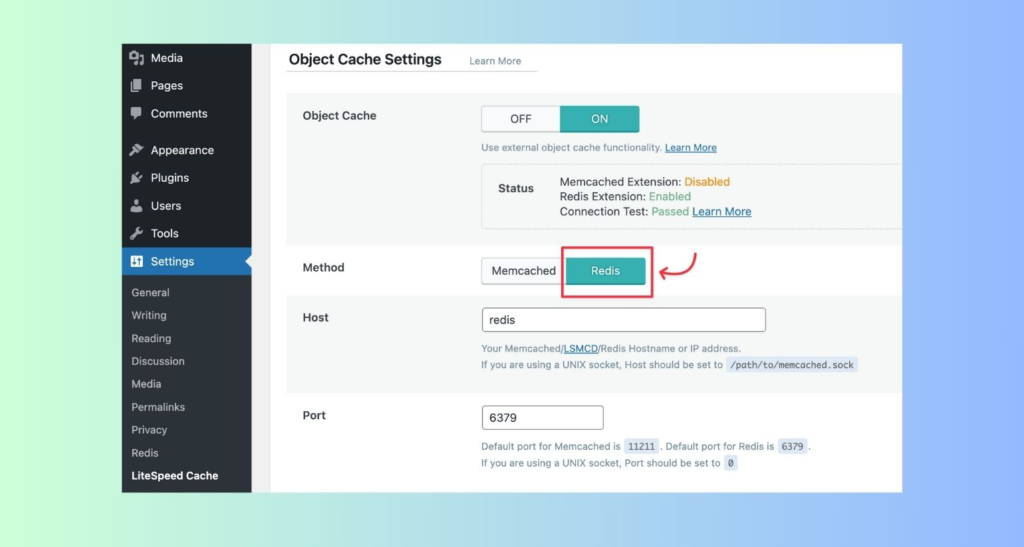Open Plugins using the plug icon

click(x=136, y=178)
